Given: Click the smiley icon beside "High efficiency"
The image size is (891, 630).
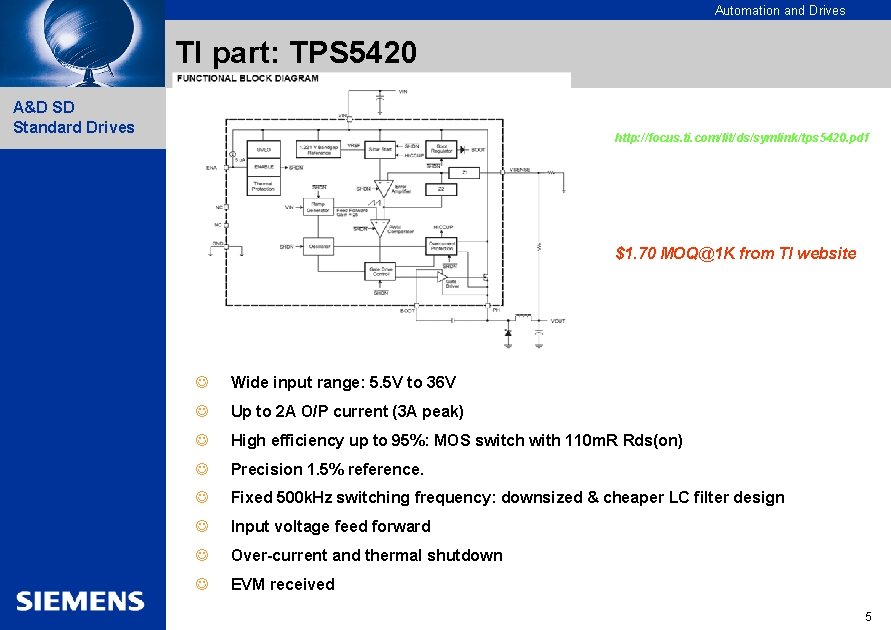Looking at the screenshot, I should click(202, 440).
